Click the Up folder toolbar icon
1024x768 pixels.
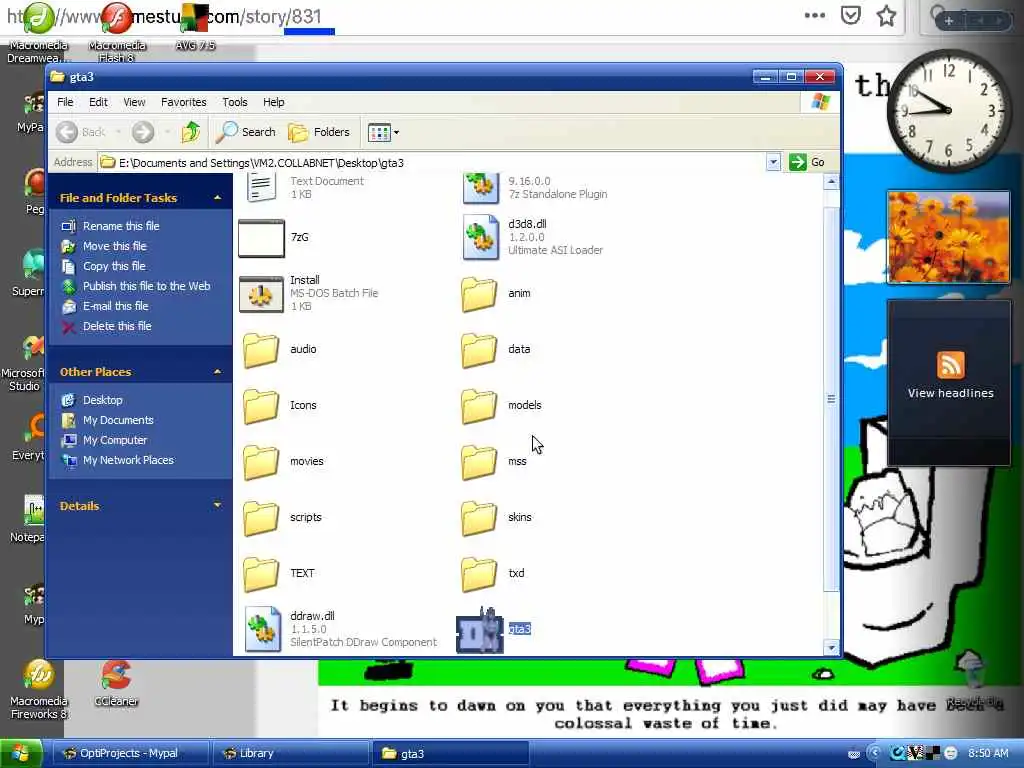pos(191,132)
